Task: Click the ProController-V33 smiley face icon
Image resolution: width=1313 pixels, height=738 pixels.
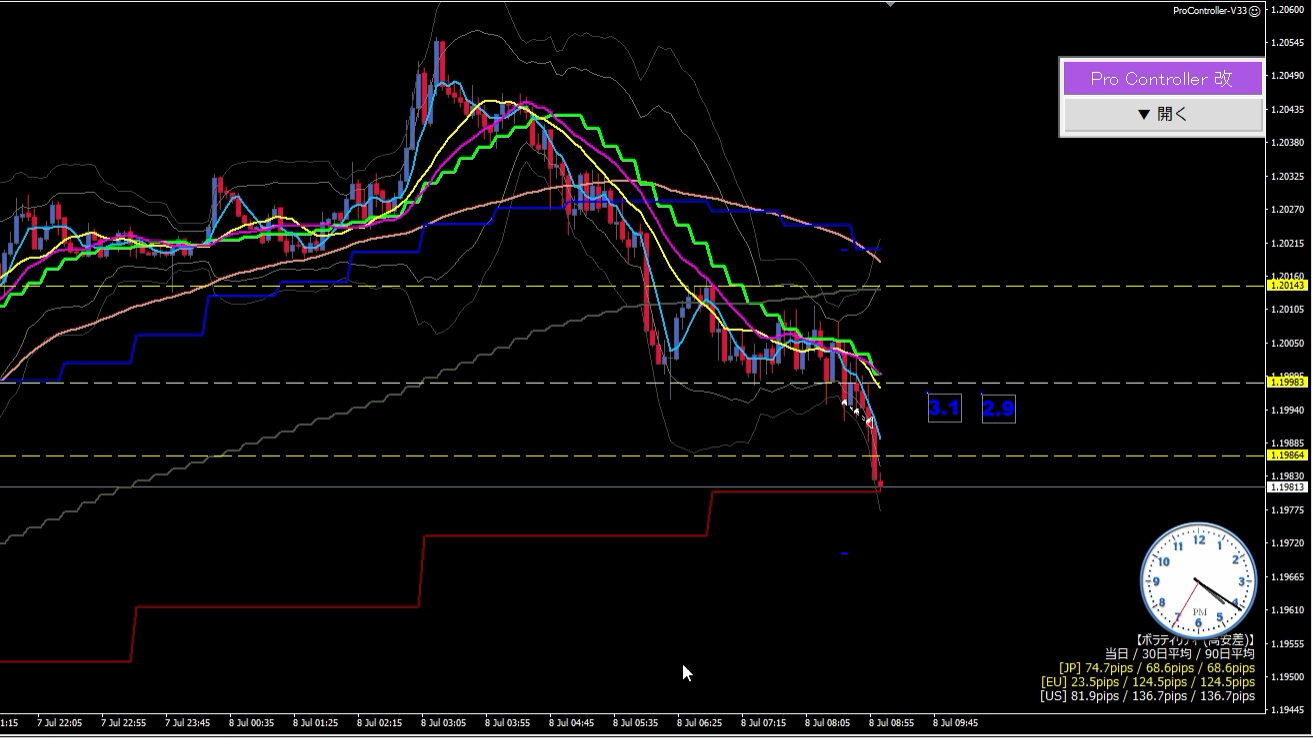Action: [1255, 11]
